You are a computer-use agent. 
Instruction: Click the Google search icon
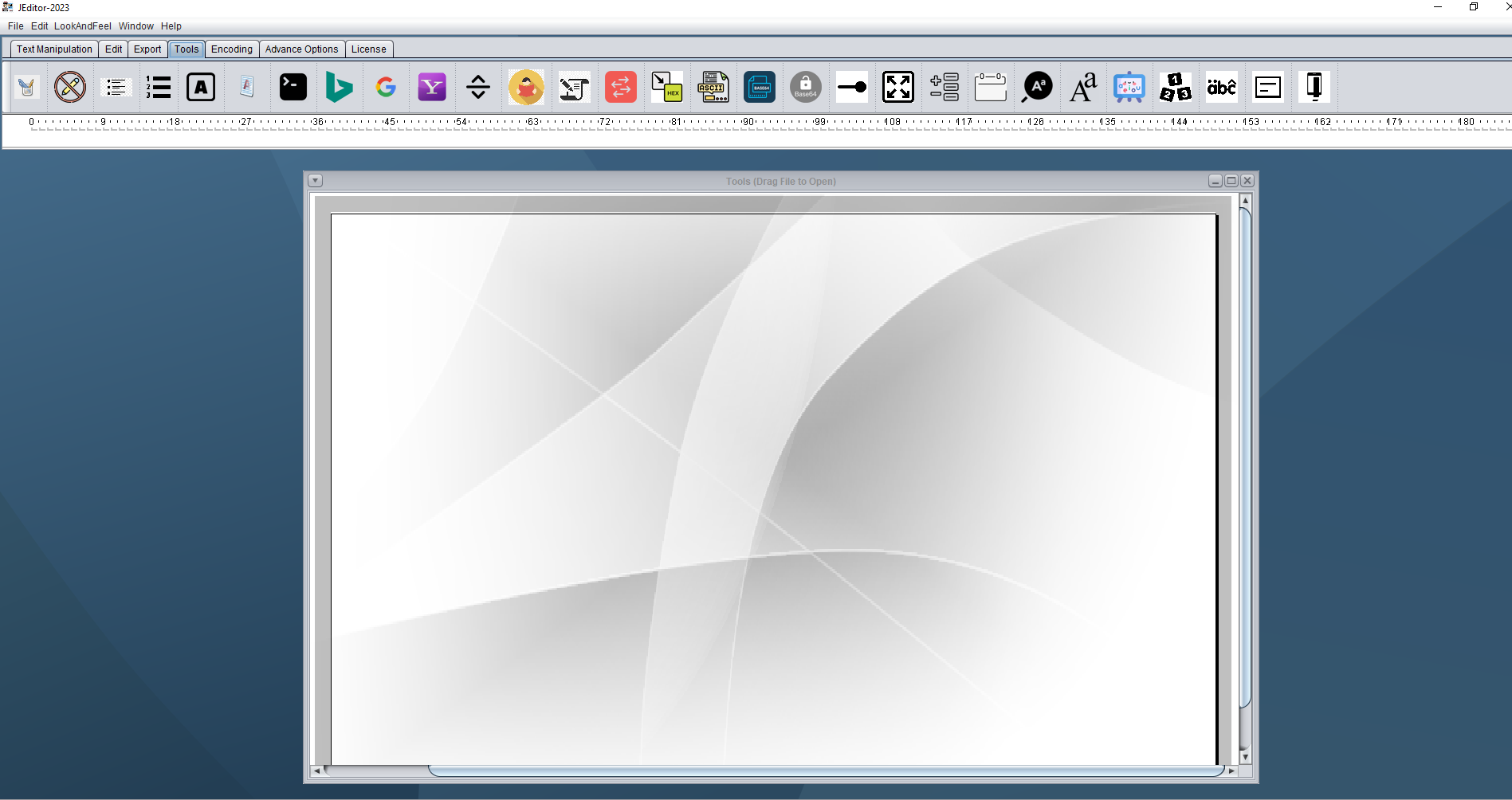[386, 87]
